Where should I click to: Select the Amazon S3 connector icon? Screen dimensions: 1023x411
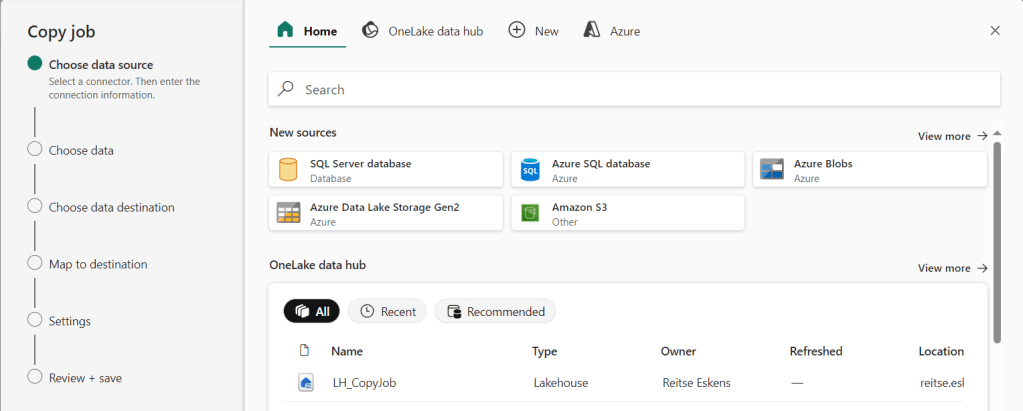click(x=530, y=213)
